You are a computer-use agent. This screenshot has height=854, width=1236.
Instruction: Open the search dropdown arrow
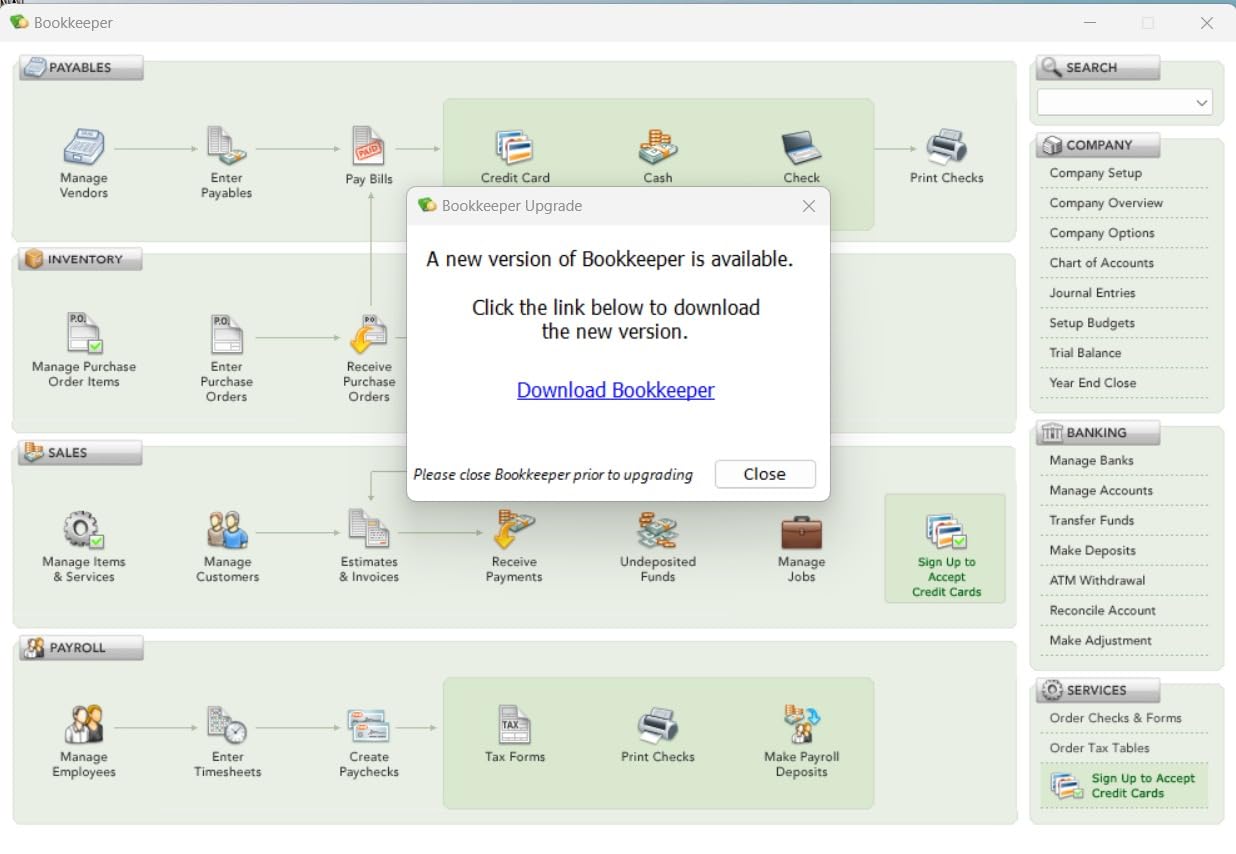tap(1200, 102)
